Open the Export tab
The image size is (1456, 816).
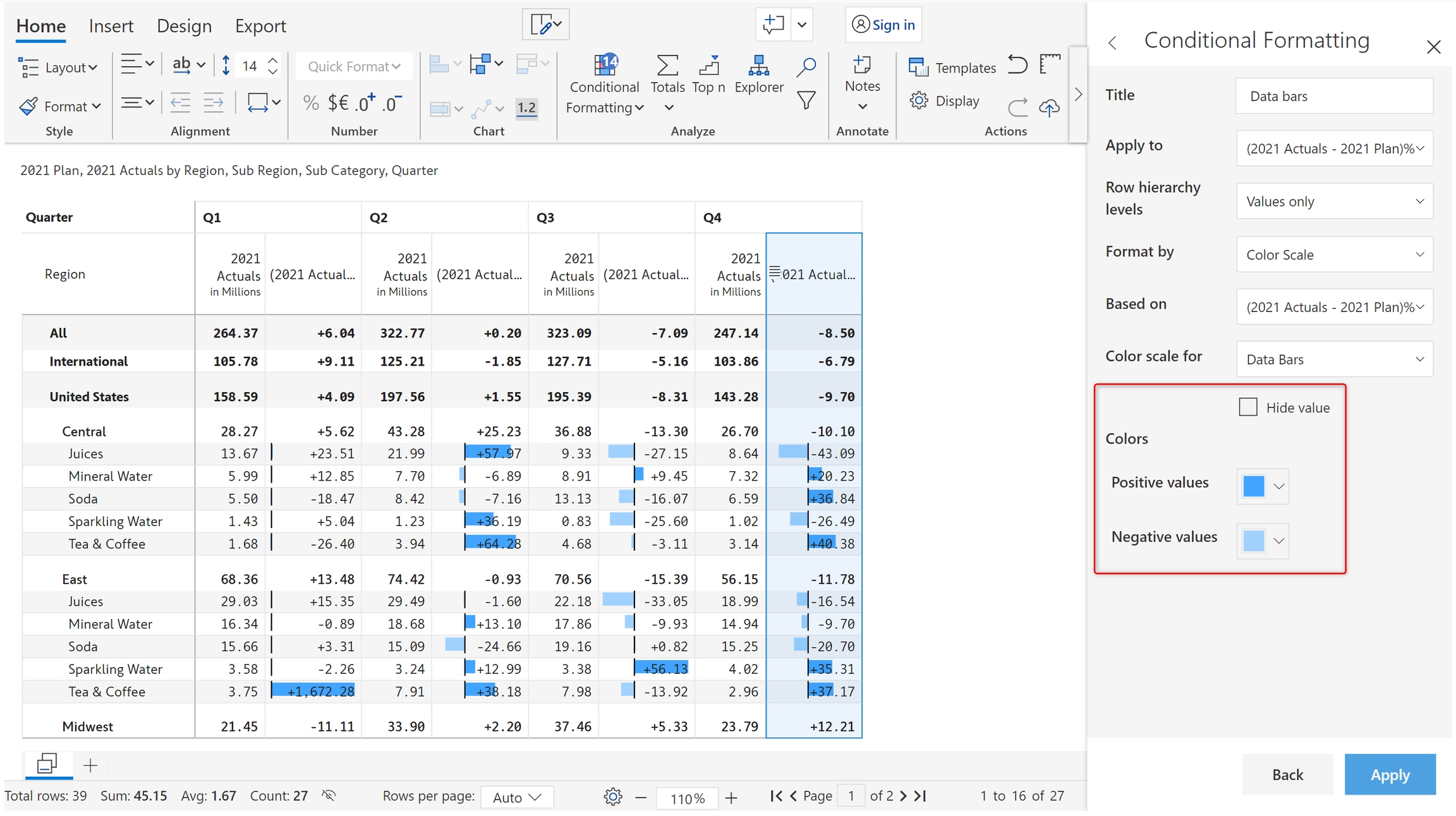[x=260, y=26]
